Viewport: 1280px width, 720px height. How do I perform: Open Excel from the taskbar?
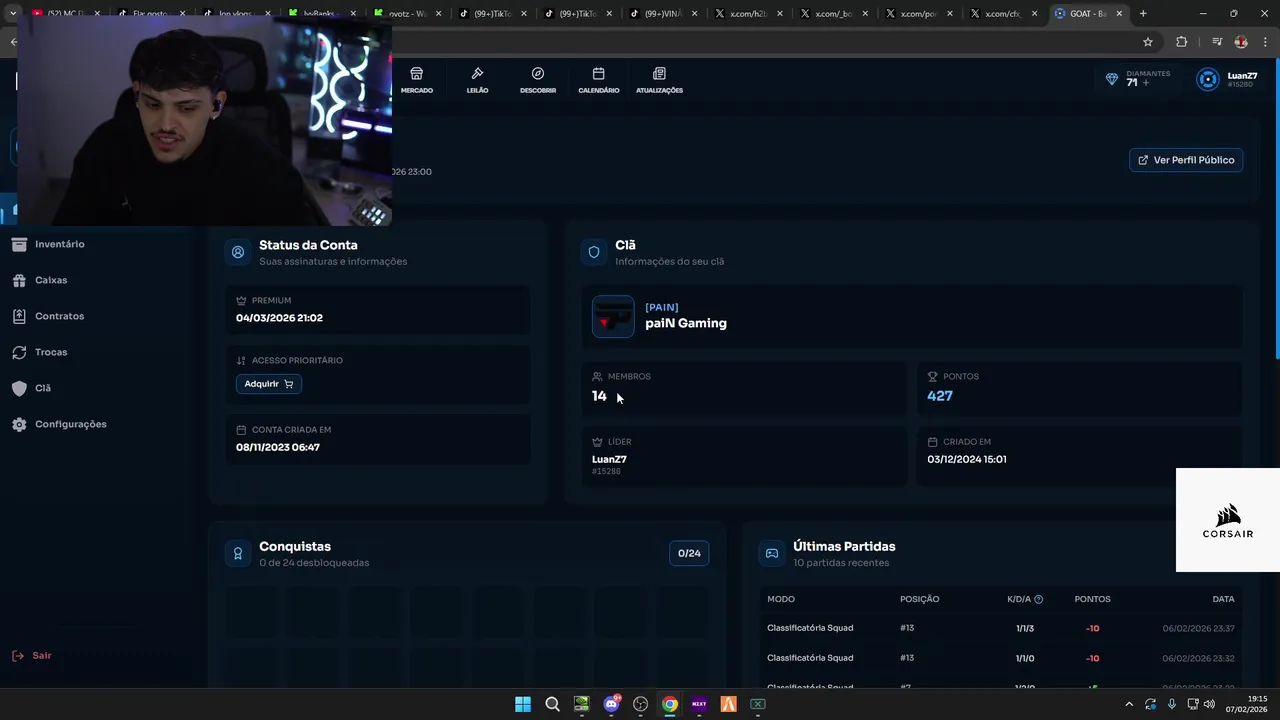(758, 704)
